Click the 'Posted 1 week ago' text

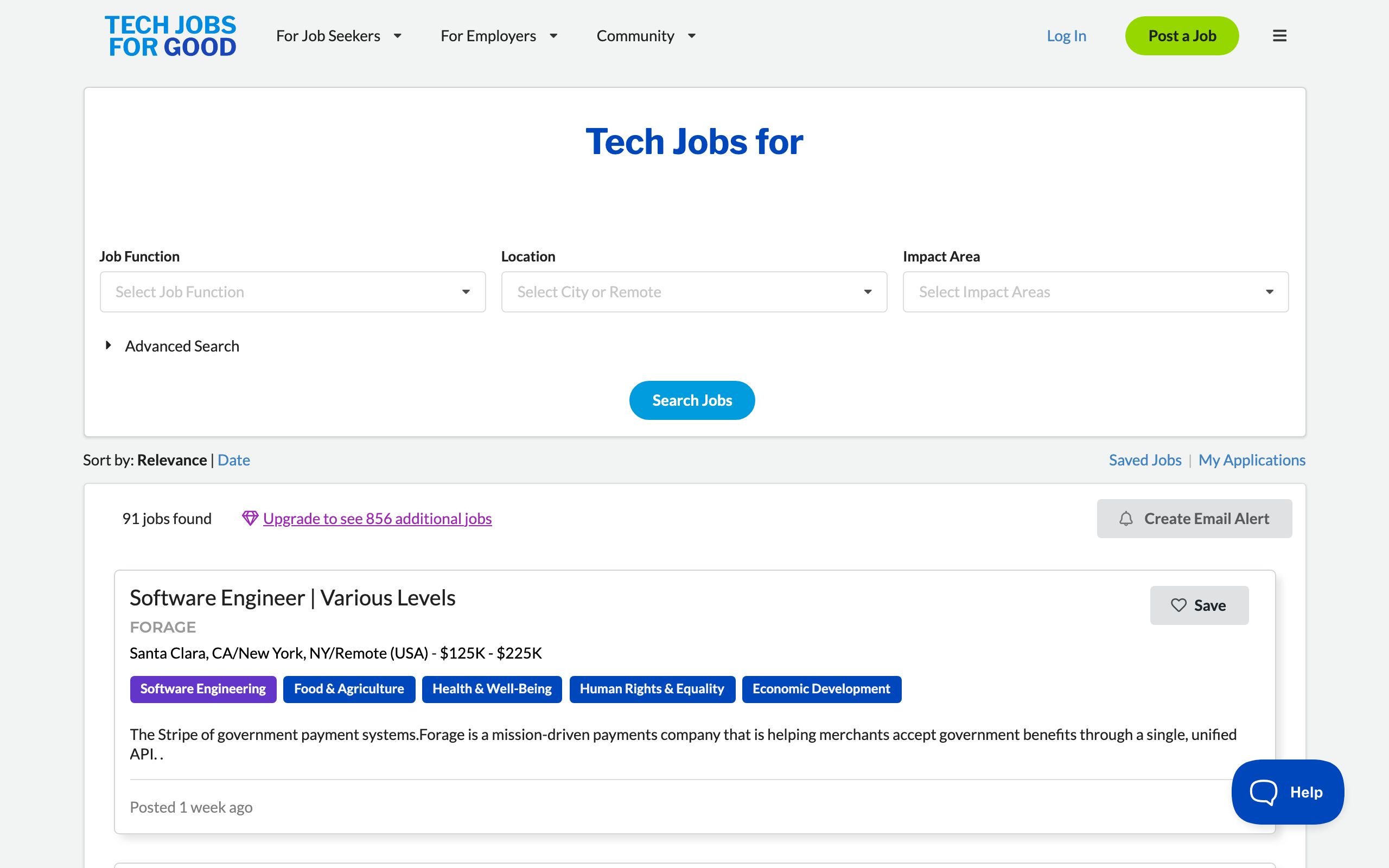pos(191,807)
